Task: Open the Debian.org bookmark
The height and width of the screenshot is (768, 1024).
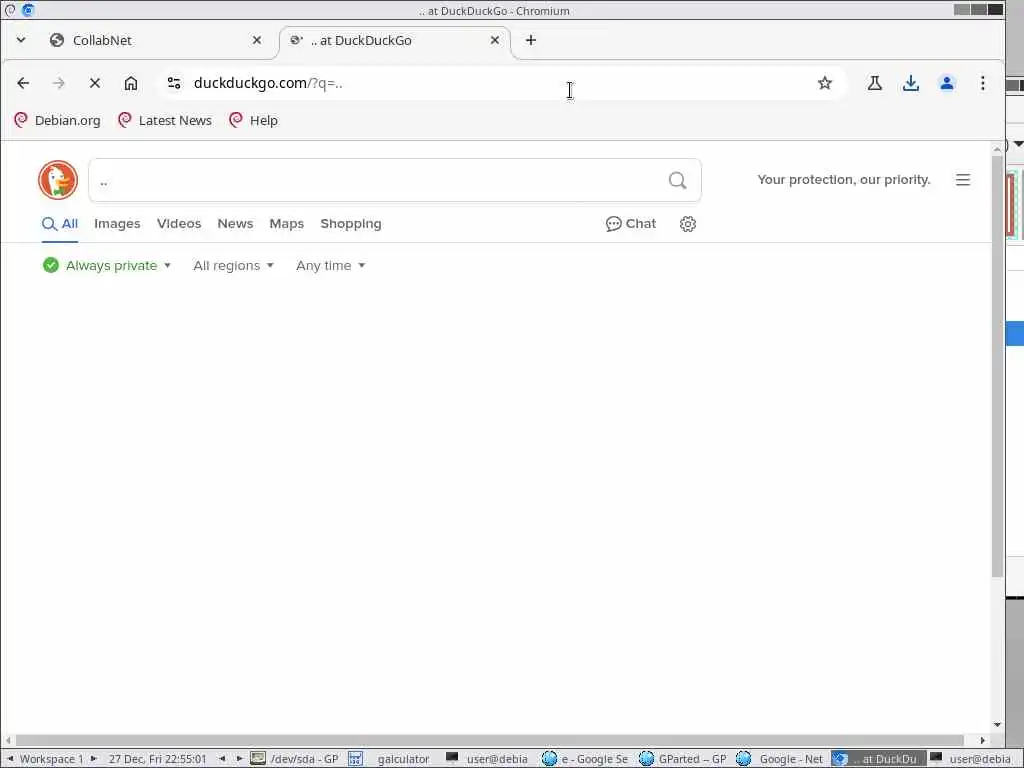Action: 57,120
